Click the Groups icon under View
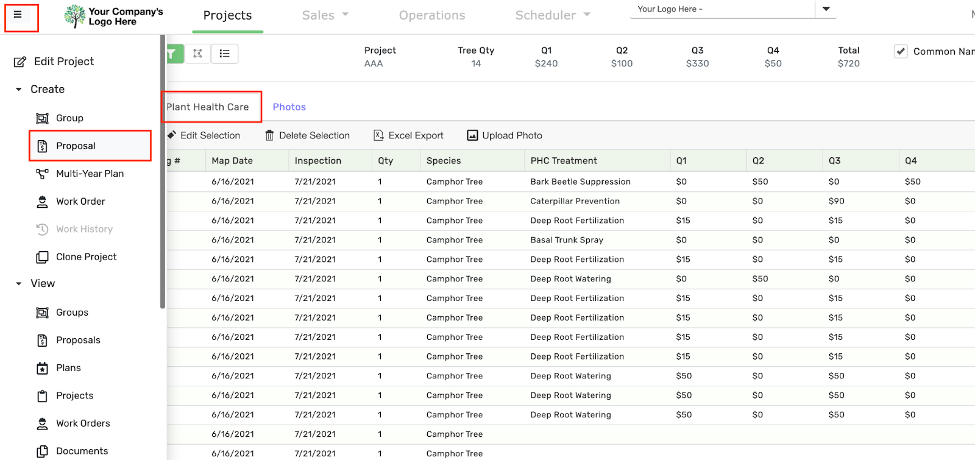Viewport: 977px width, 460px height. click(x=42, y=312)
